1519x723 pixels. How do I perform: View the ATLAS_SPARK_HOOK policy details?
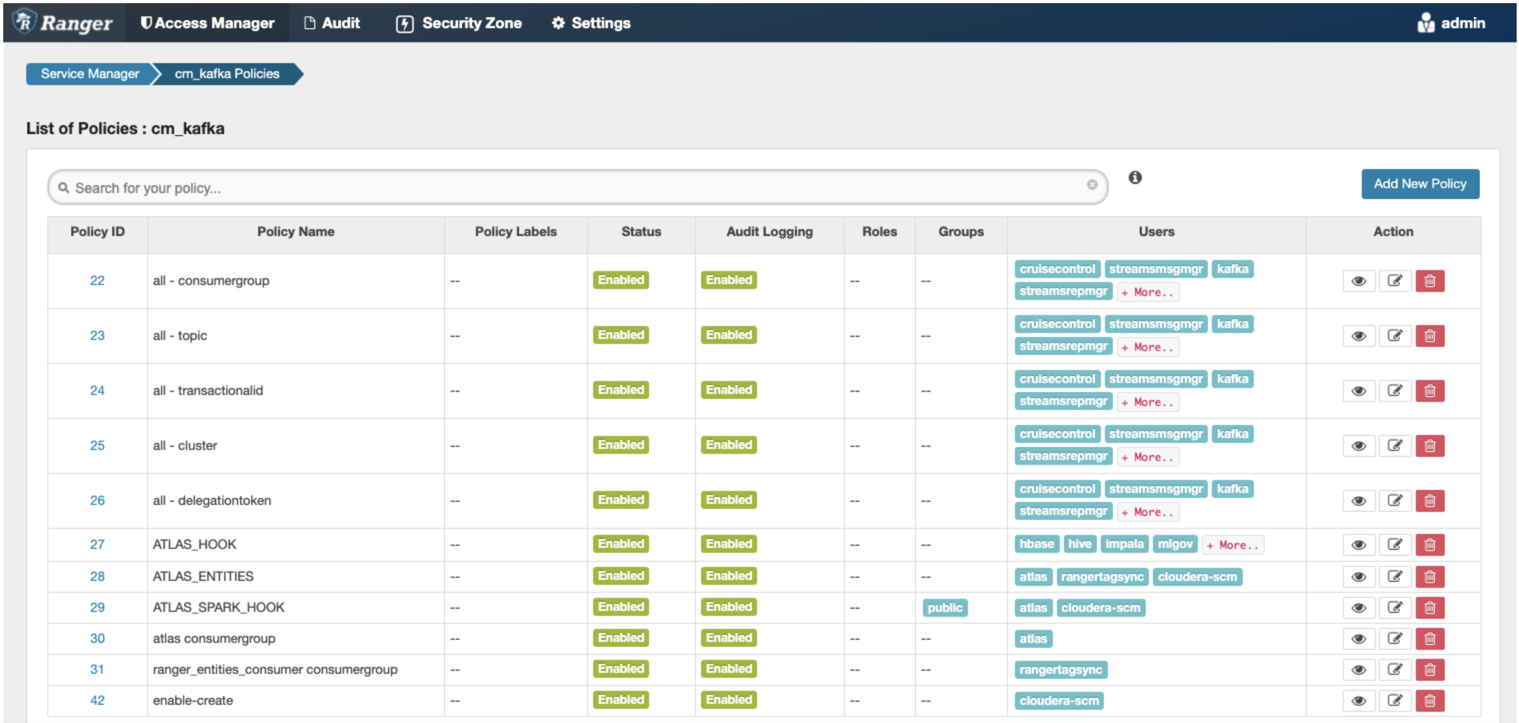1358,608
